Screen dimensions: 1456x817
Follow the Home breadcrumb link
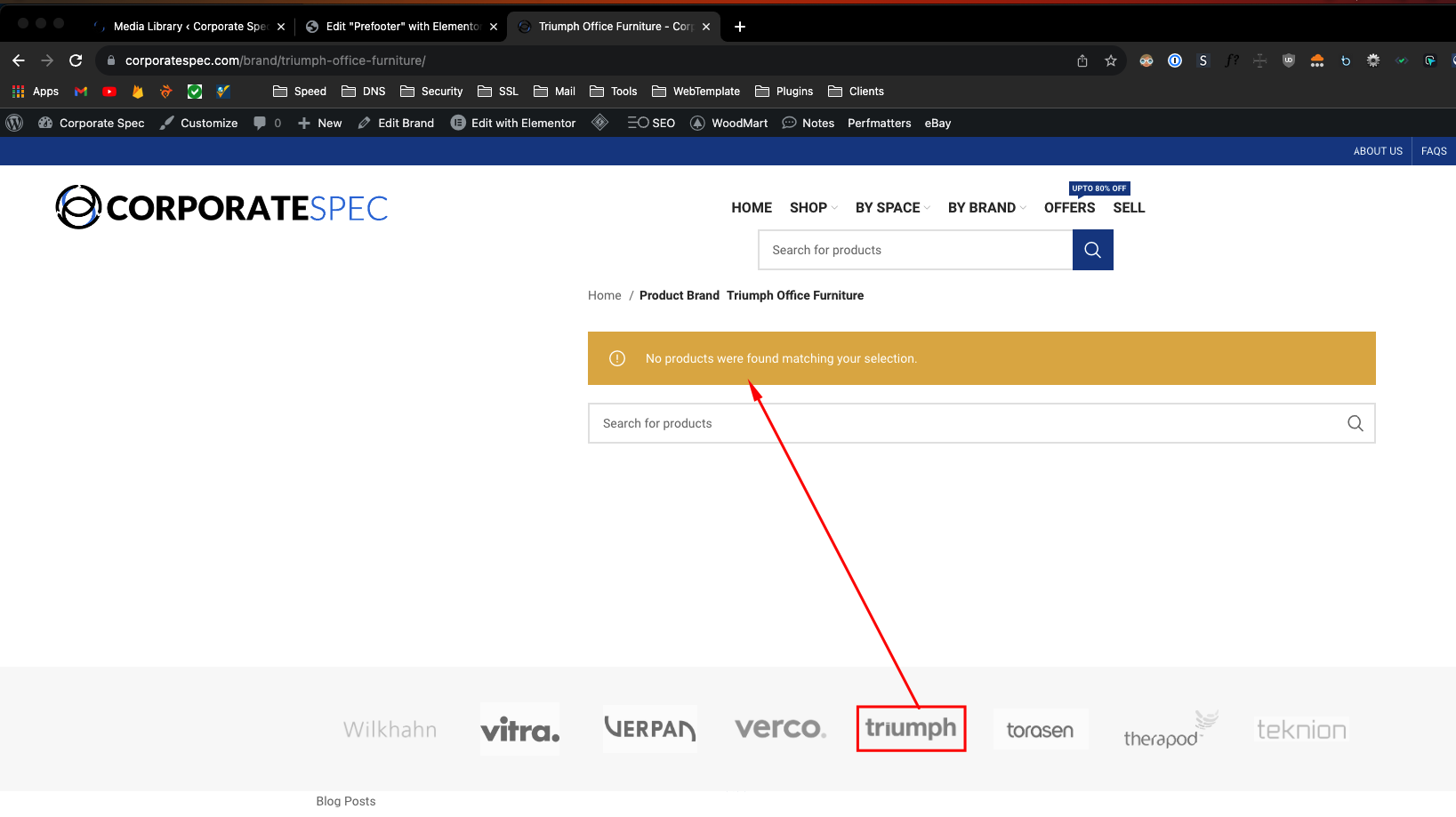click(604, 295)
